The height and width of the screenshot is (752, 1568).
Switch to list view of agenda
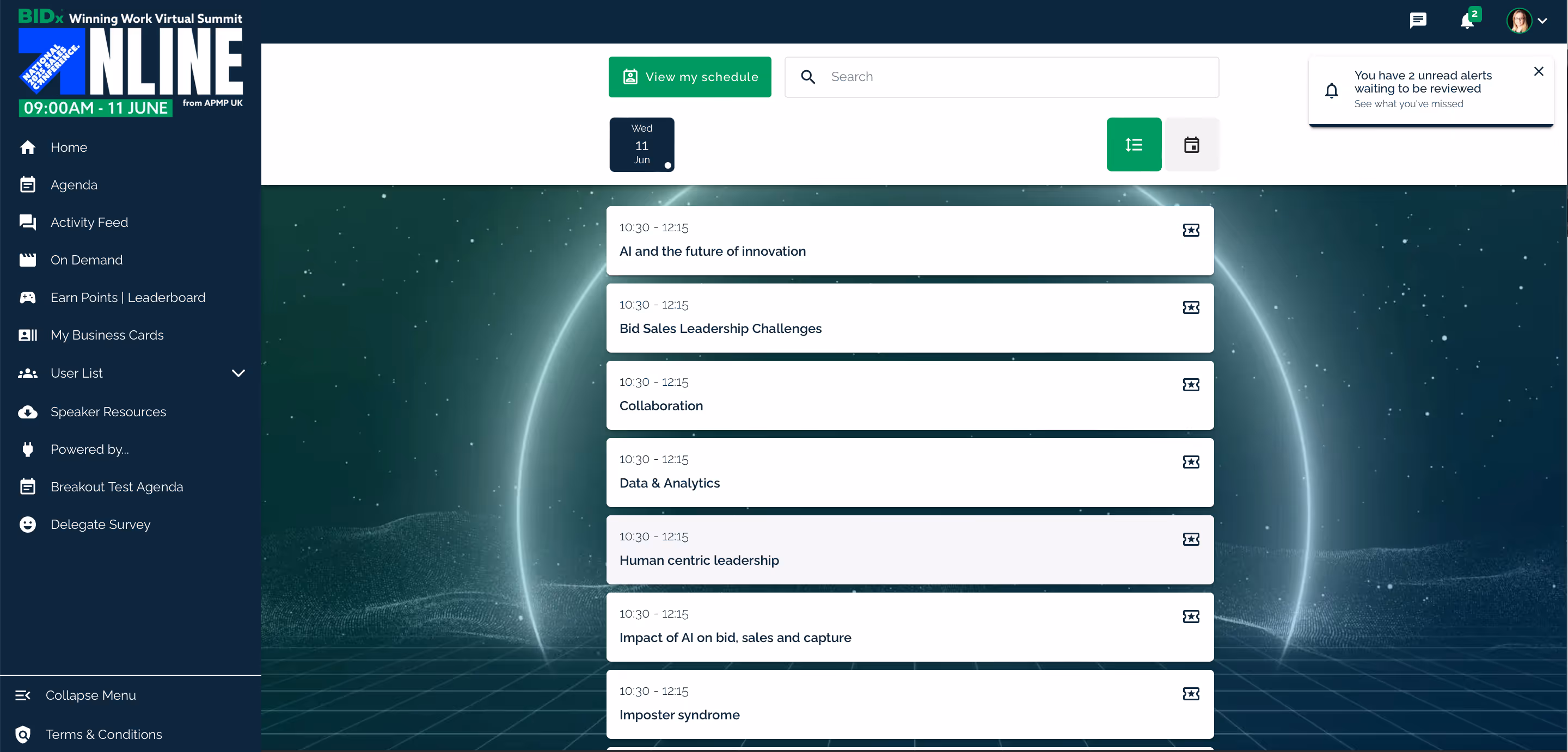point(1134,145)
